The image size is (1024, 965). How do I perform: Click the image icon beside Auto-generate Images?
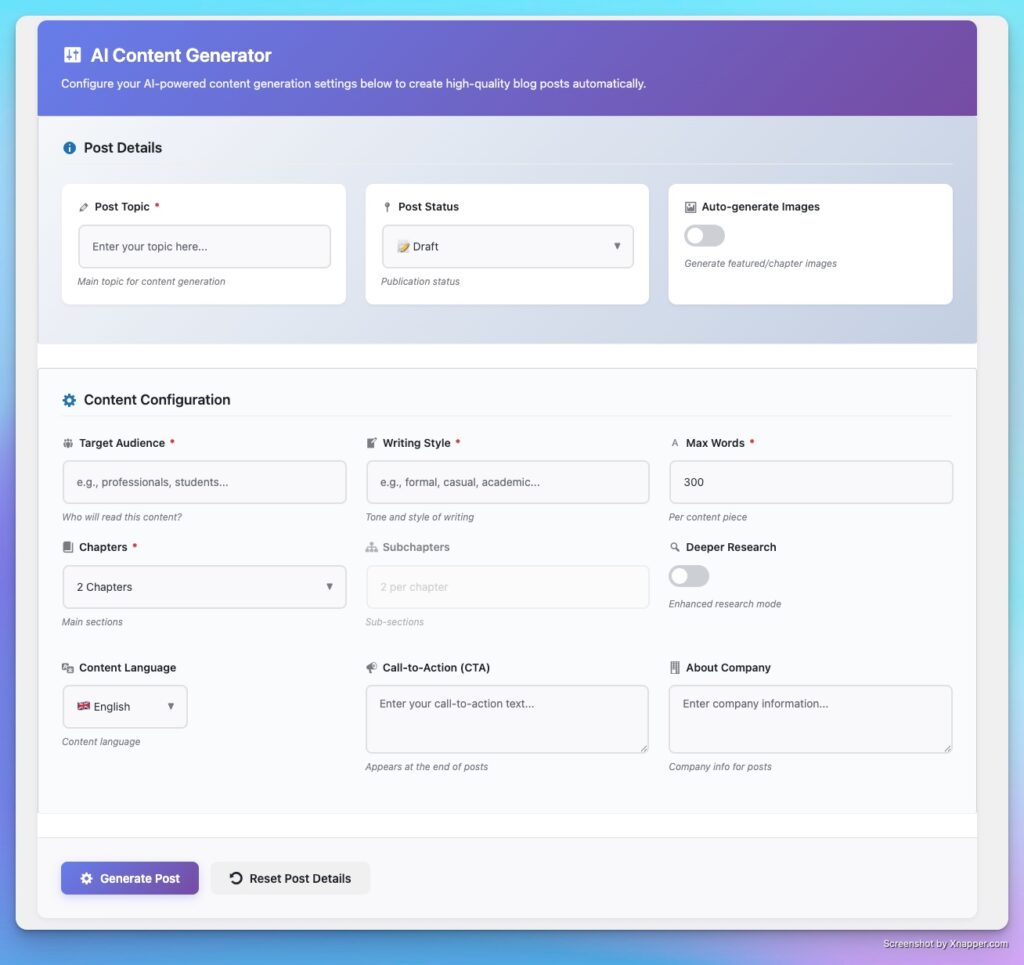(690, 207)
